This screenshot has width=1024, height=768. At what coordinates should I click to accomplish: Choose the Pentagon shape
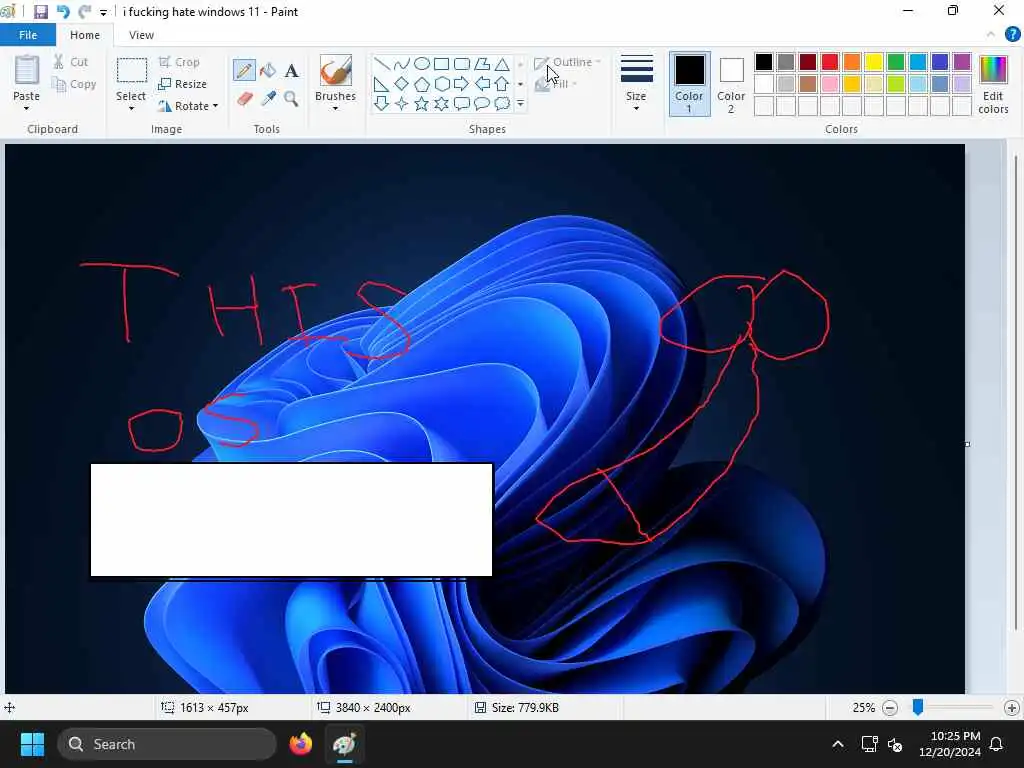(422, 84)
